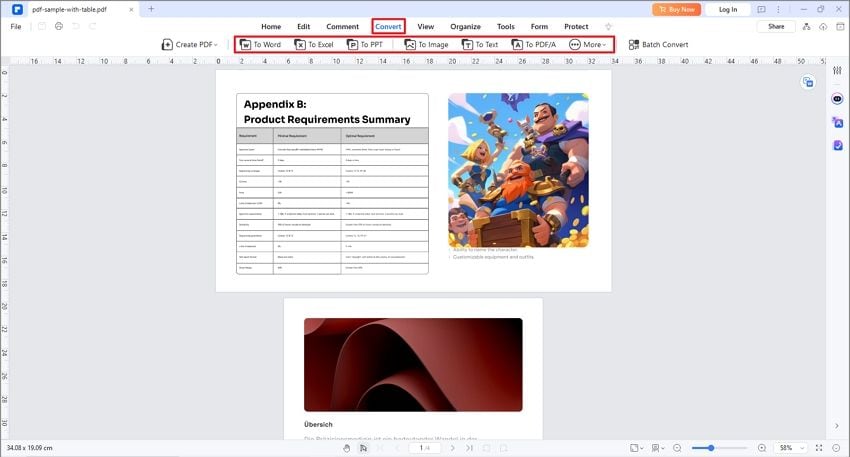Open Batch Convert
The height and width of the screenshot is (457, 850).
(658, 44)
